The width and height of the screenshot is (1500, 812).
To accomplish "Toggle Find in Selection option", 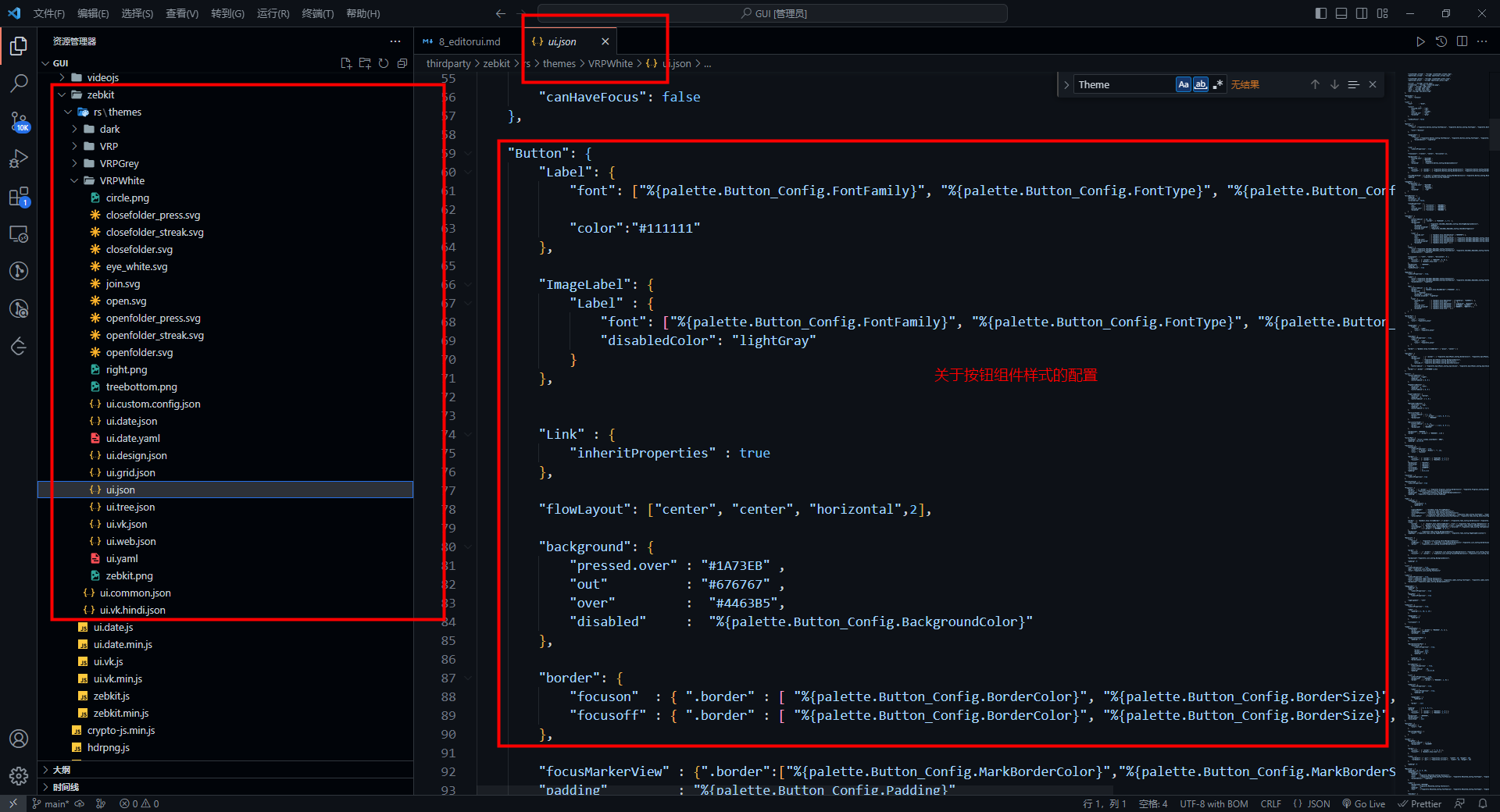I will tap(1353, 84).
